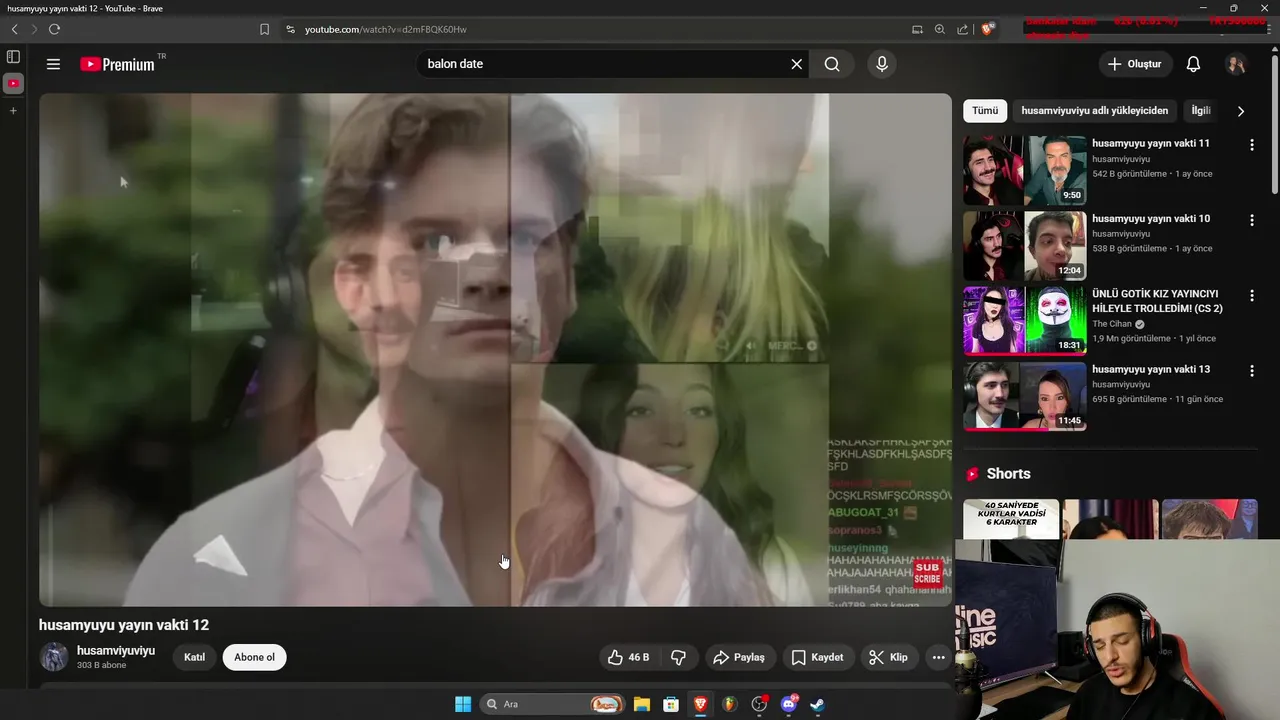The height and width of the screenshot is (720, 1280).
Task: Open the Windows Start button
Action: 463,704
